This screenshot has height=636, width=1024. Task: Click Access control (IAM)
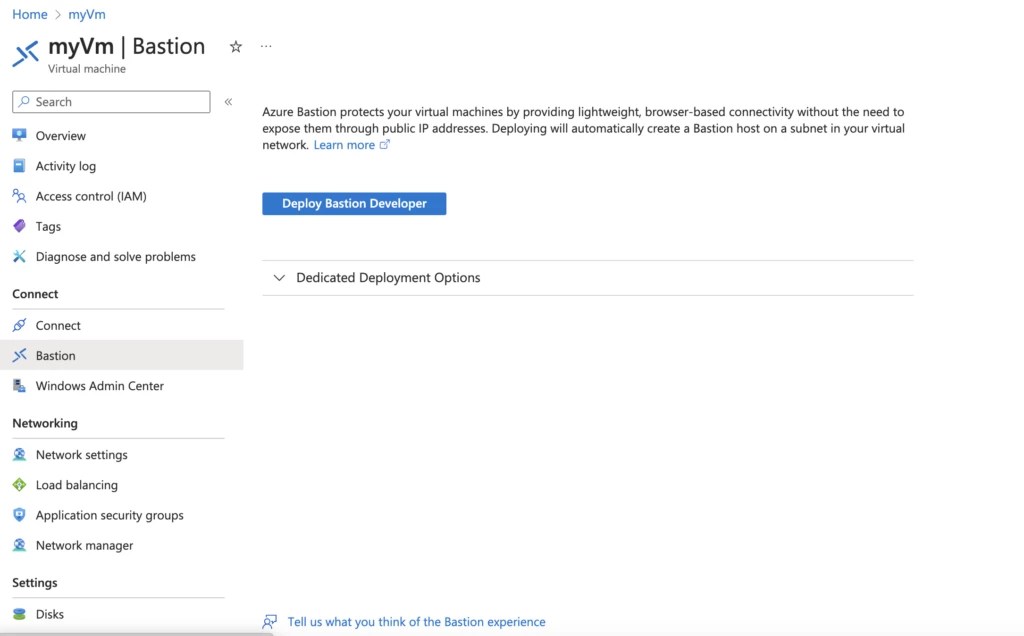click(90, 196)
